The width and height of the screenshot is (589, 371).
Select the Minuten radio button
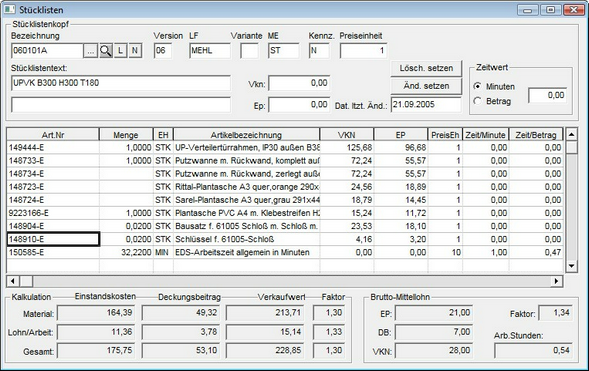click(x=477, y=86)
